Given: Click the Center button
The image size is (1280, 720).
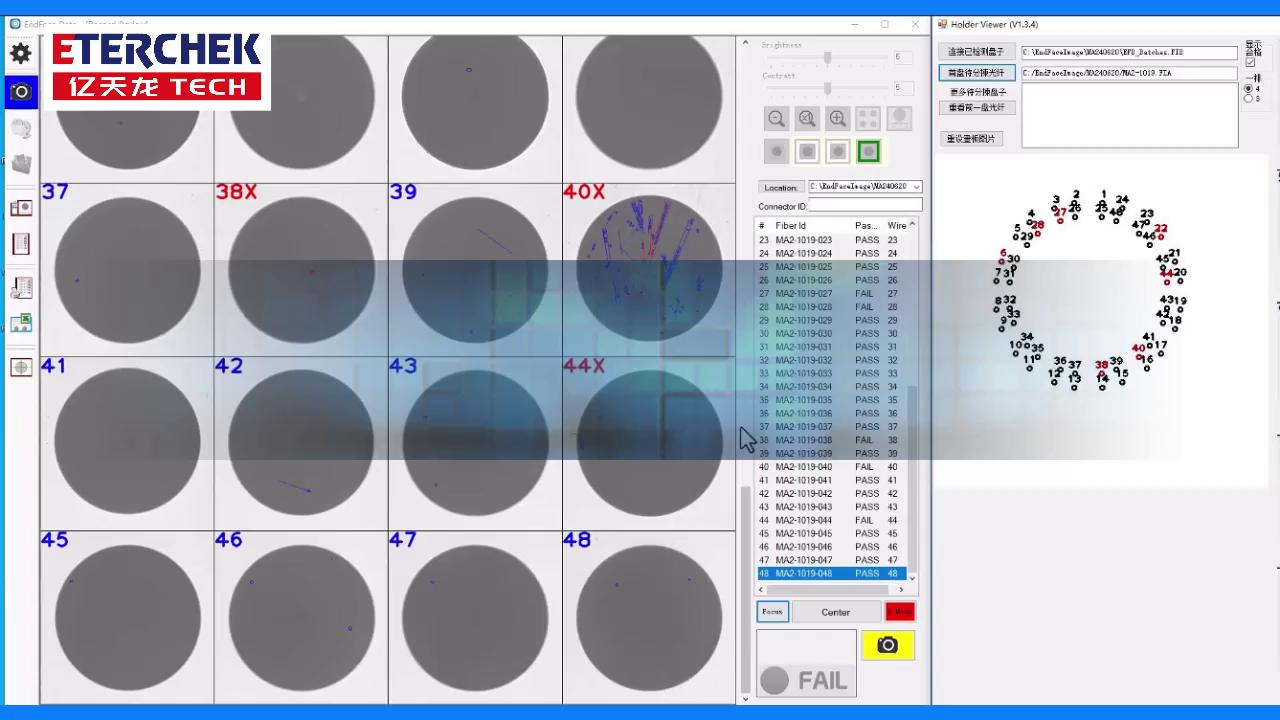Looking at the screenshot, I should pyautogui.click(x=836, y=612).
